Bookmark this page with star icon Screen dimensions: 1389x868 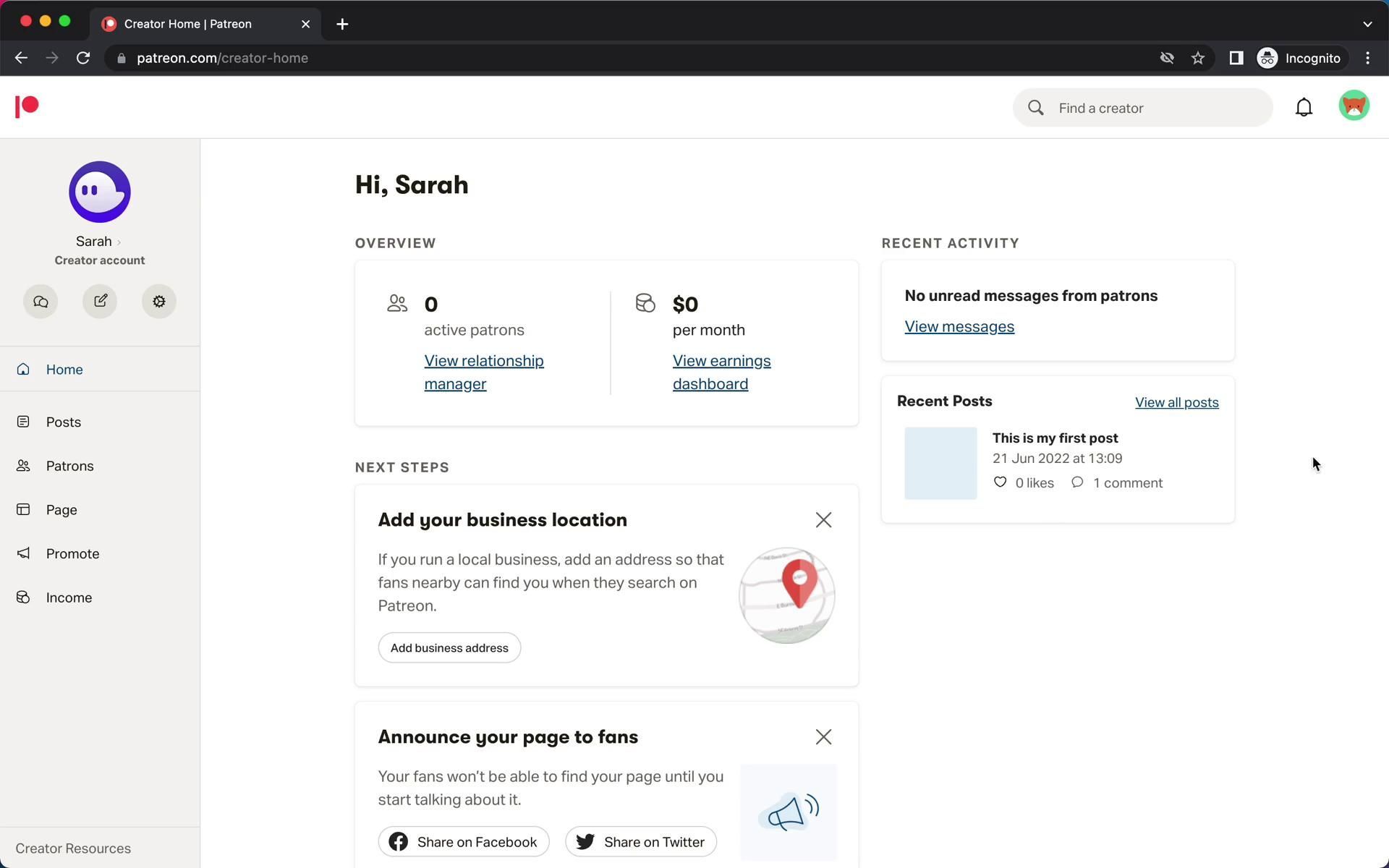point(1198,59)
